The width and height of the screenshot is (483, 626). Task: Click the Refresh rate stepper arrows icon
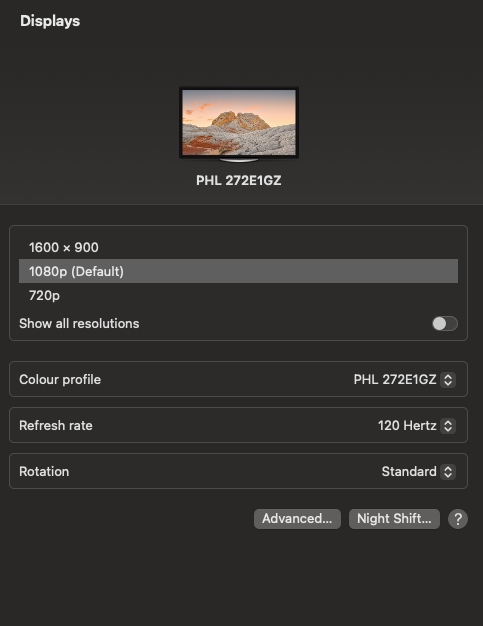click(x=448, y=426)
